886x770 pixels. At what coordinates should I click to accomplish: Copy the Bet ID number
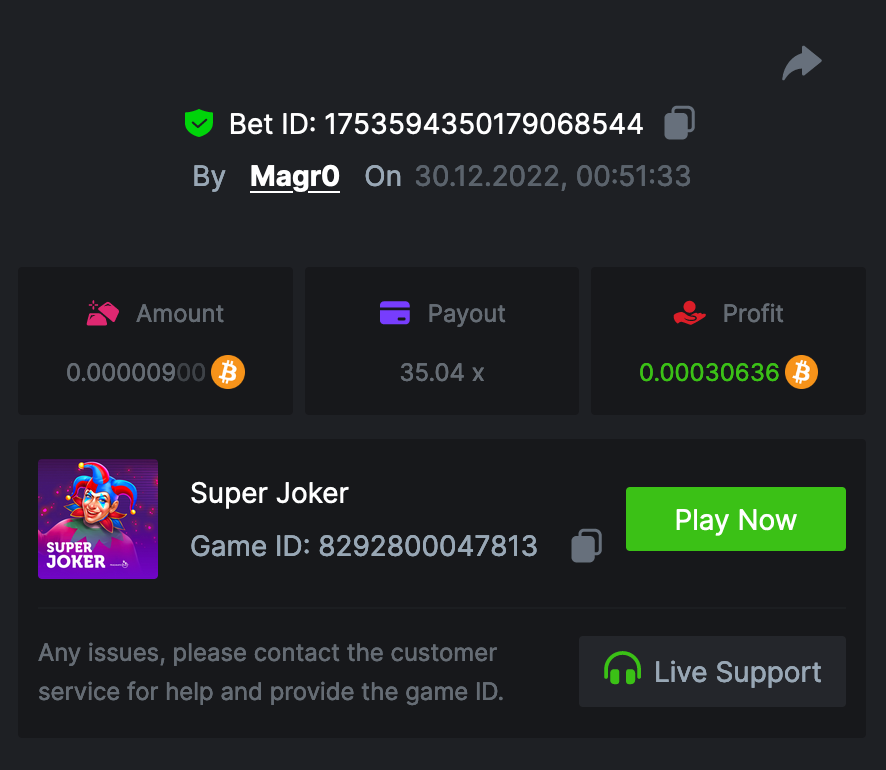tap(680, 123)
